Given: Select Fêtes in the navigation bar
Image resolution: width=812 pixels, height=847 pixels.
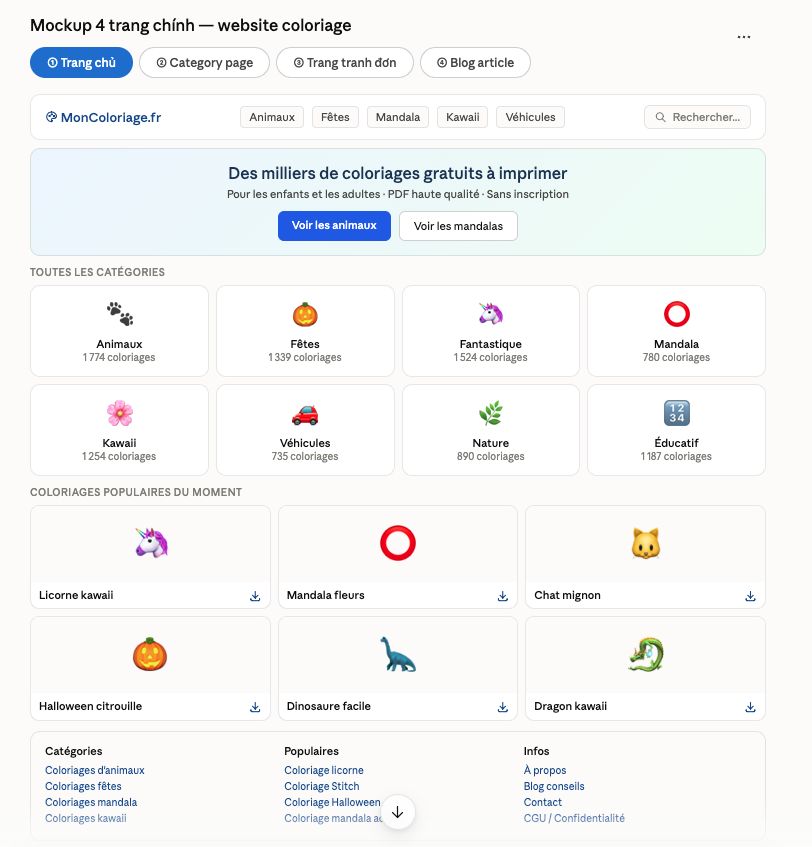Looking at the screenshot, I should [x=335, y=117].
